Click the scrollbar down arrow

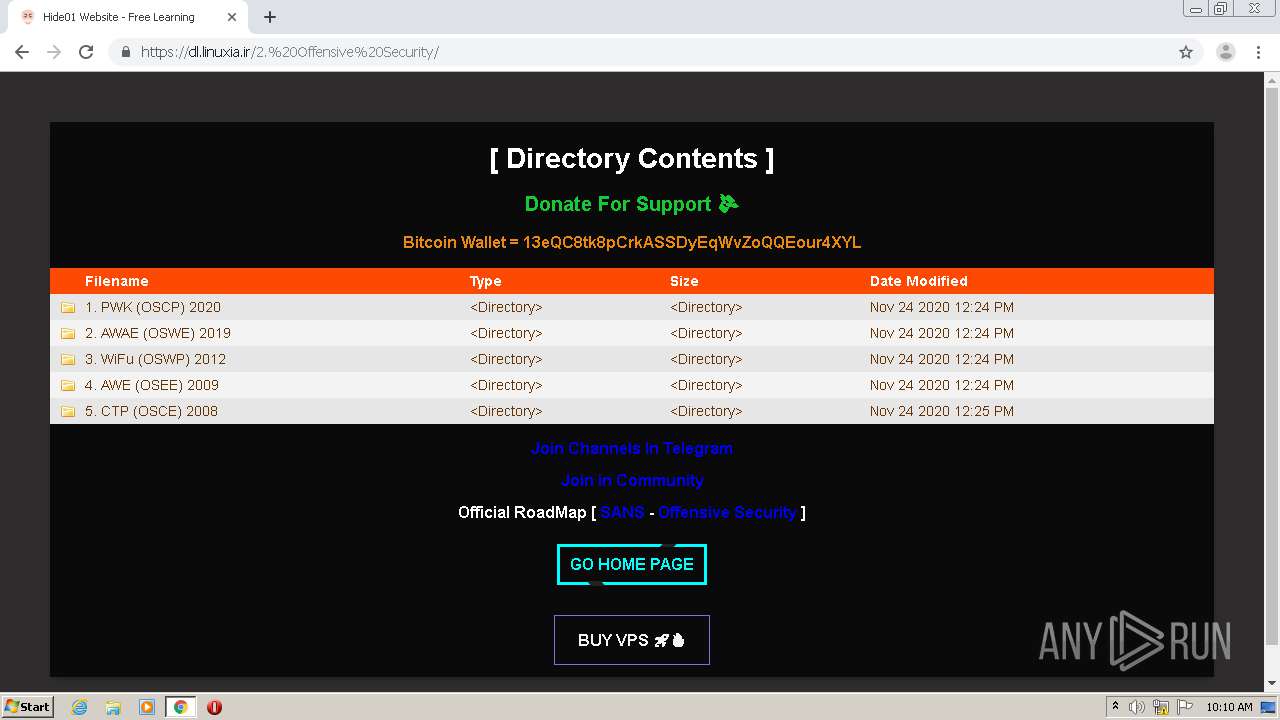[1272, 684]
